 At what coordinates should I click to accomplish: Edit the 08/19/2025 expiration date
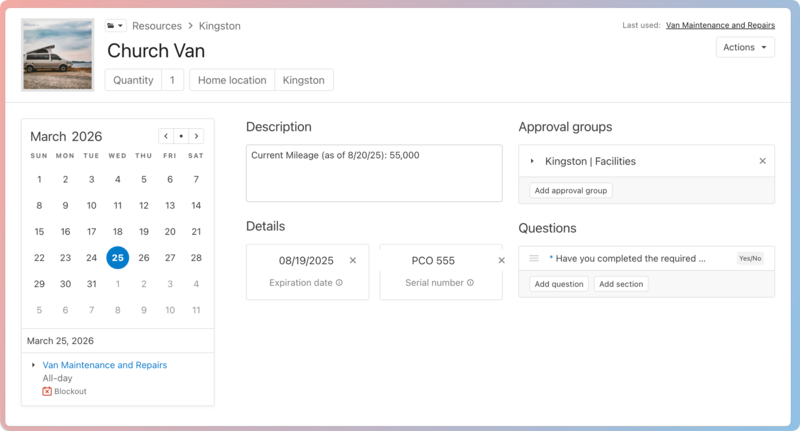tap(306, 261)
